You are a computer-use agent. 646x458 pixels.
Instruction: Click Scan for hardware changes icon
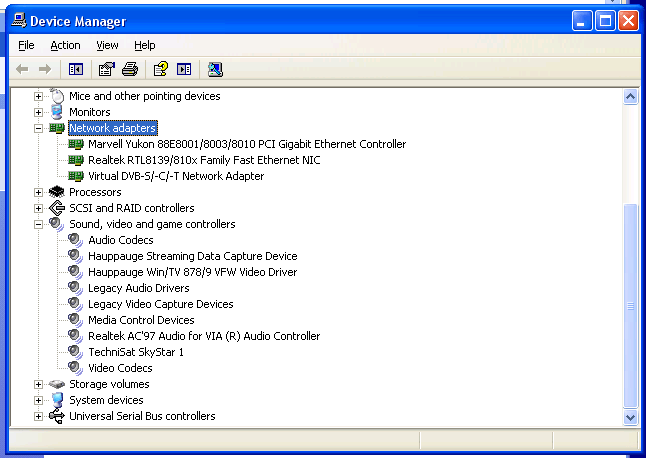click(215, 69)
